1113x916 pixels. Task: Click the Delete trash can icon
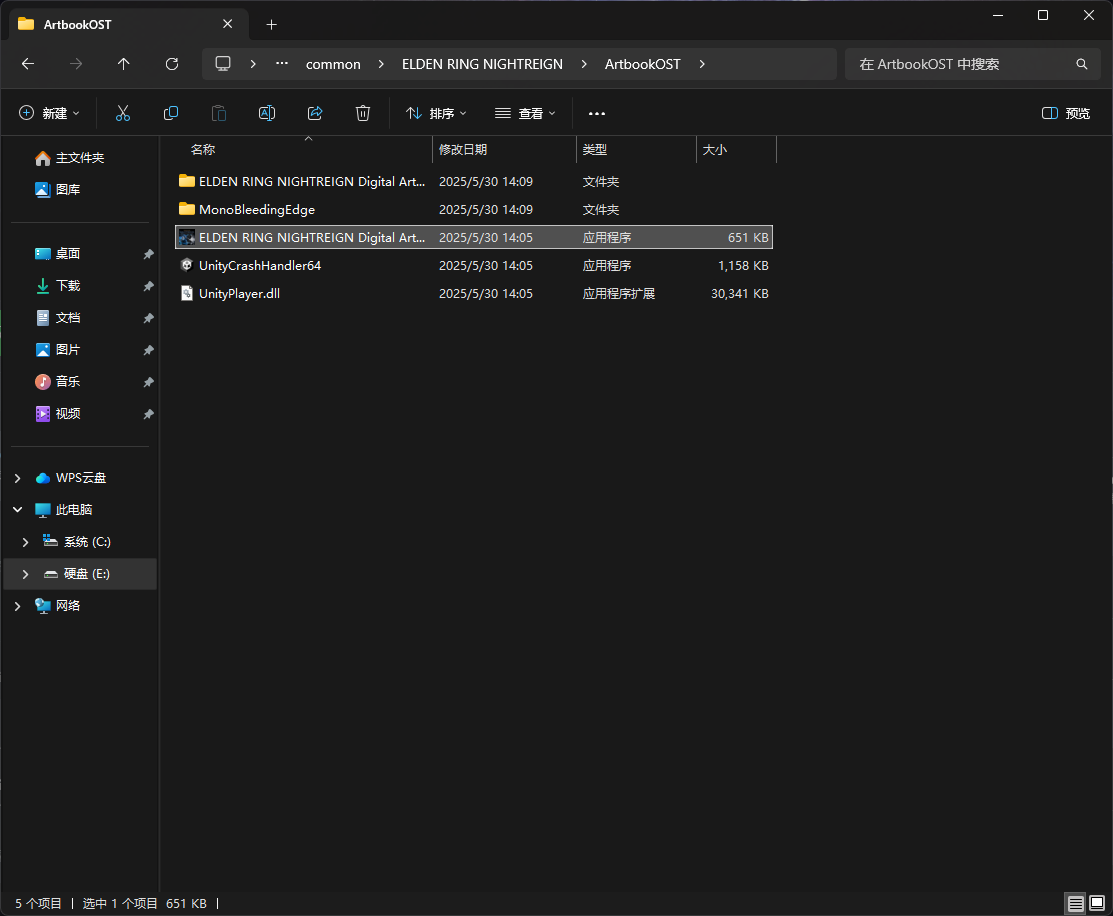(363, 113)
